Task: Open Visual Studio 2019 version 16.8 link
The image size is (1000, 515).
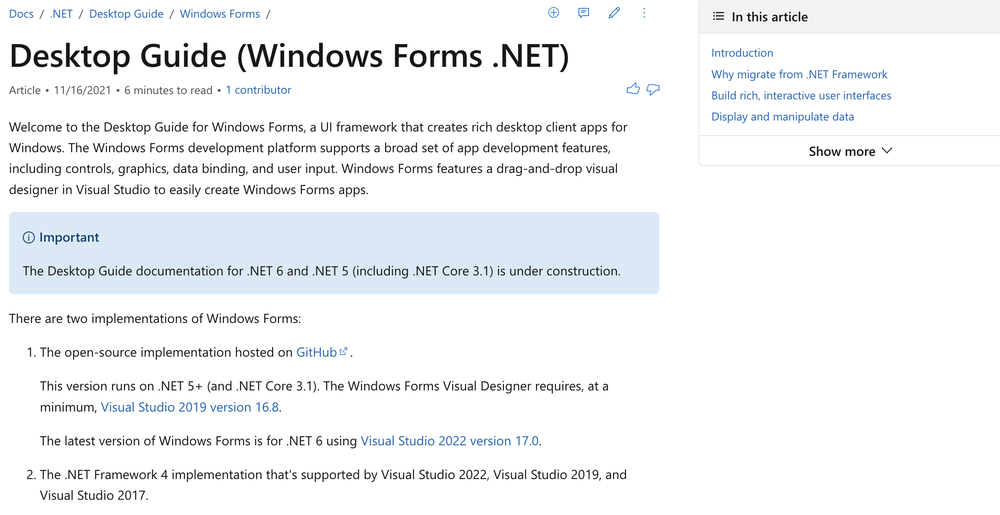Action: [x=189, y=407]
